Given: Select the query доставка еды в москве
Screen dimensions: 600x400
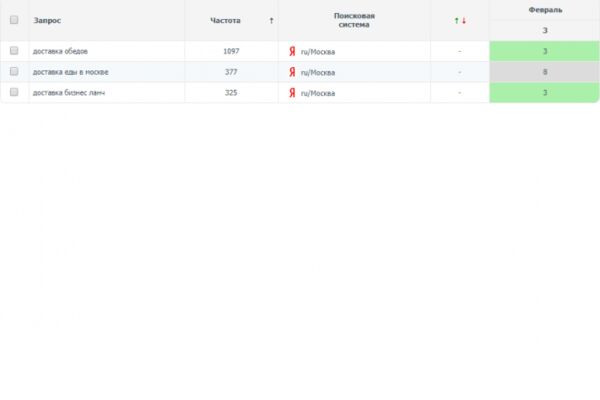Looking at the screenshot, I should pyautogui.click(x=70, y=72).
